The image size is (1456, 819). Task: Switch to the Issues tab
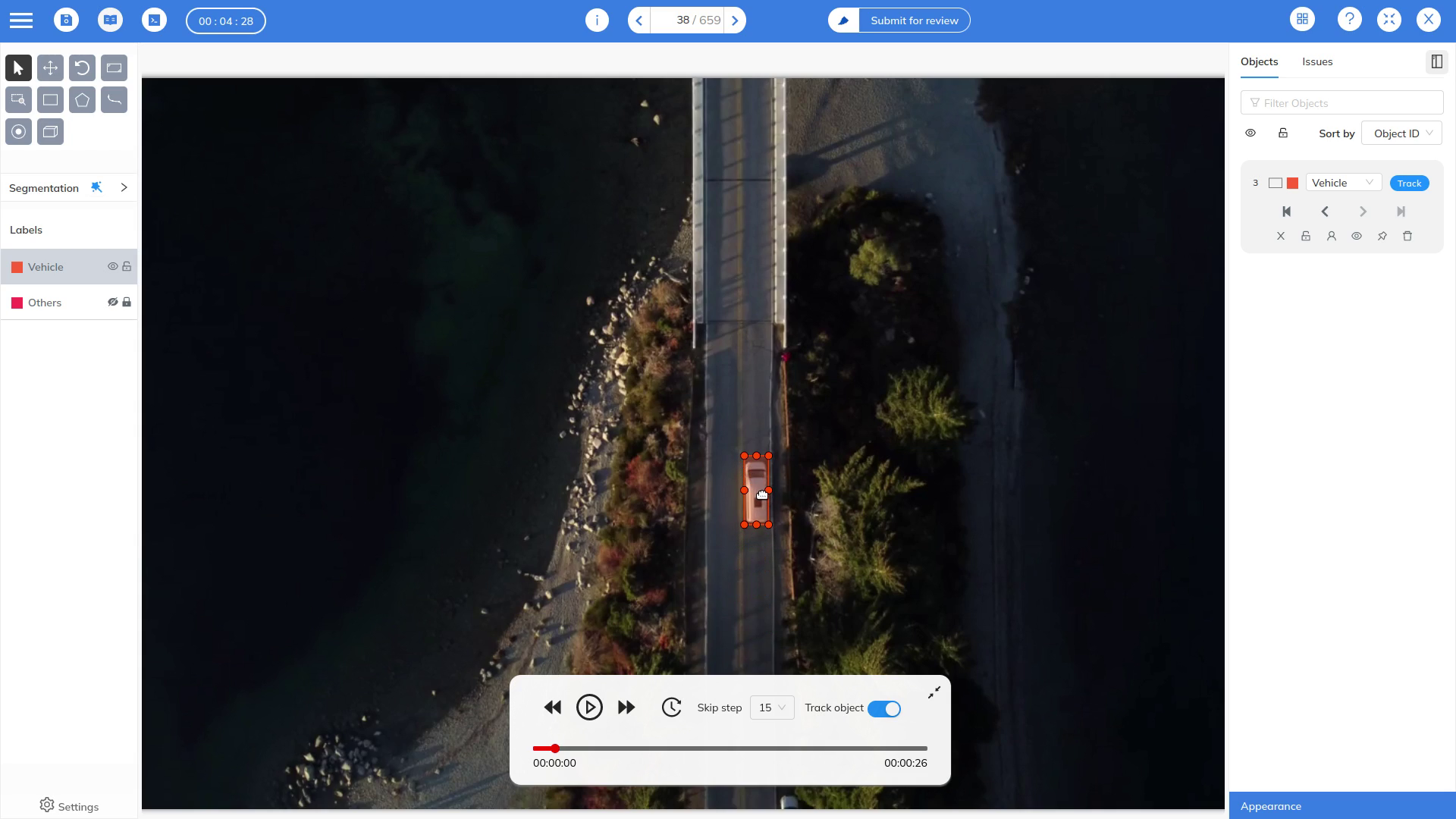[x=1317, y=62]
